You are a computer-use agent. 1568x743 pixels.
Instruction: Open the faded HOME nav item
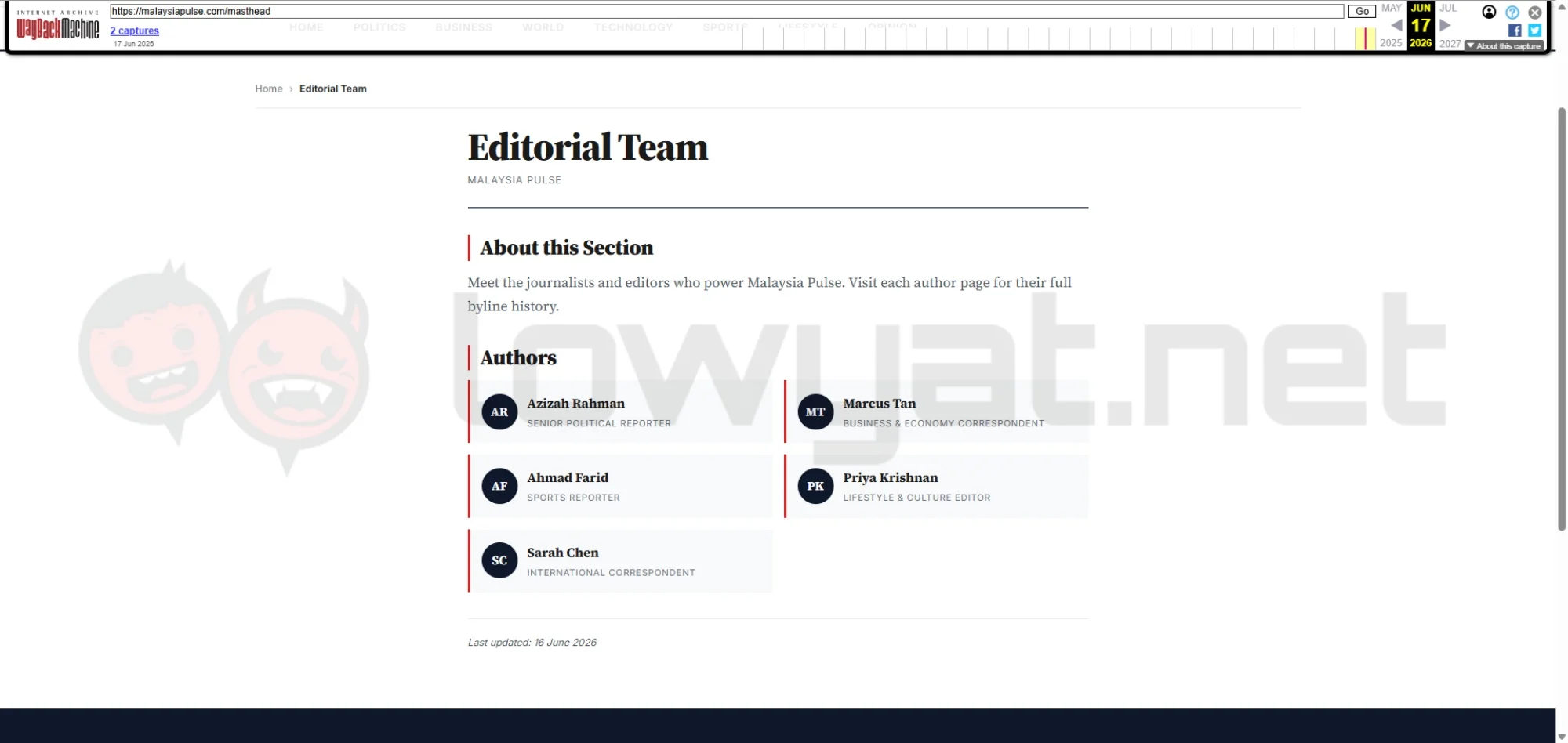point(306,27)
